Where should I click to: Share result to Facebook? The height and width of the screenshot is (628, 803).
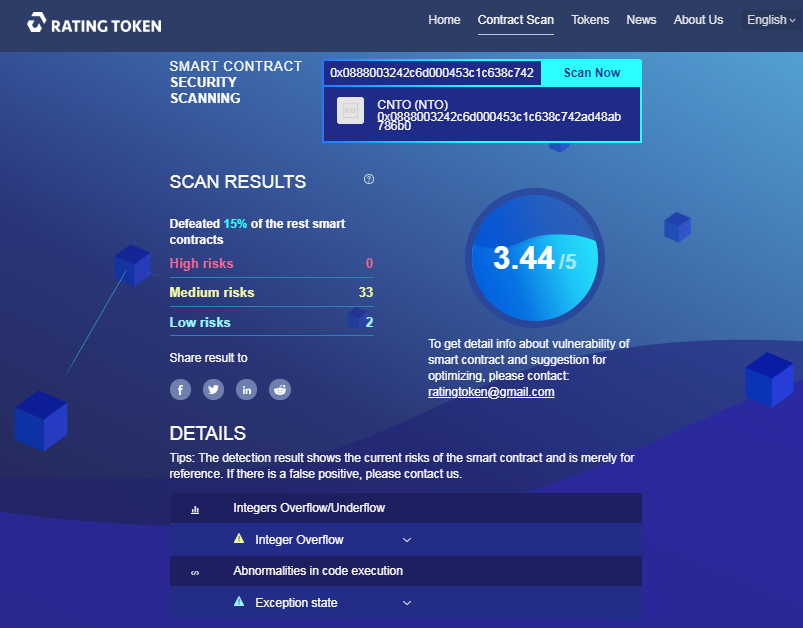click(180, 390)
